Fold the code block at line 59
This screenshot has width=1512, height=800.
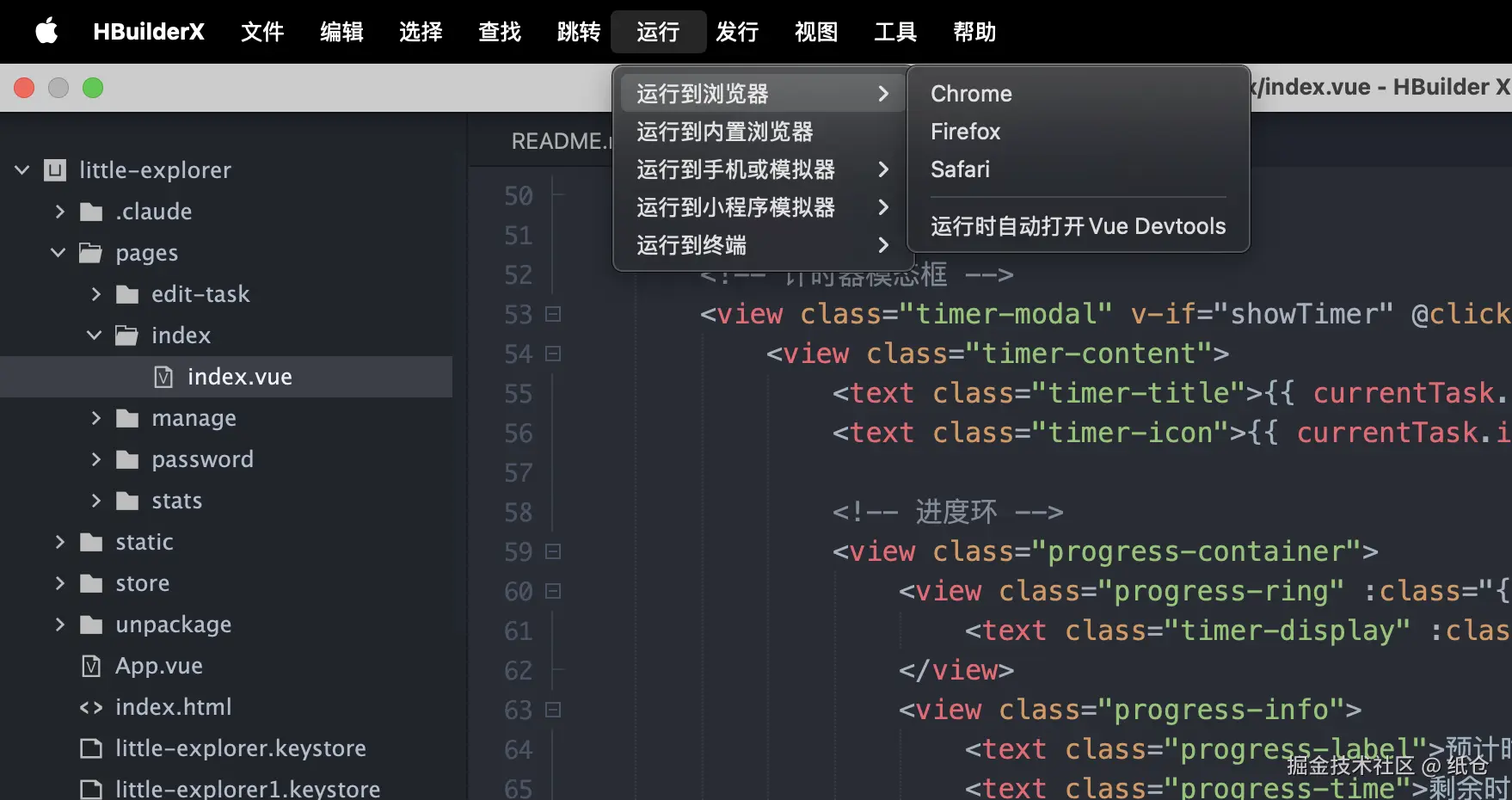pos(554,551)
